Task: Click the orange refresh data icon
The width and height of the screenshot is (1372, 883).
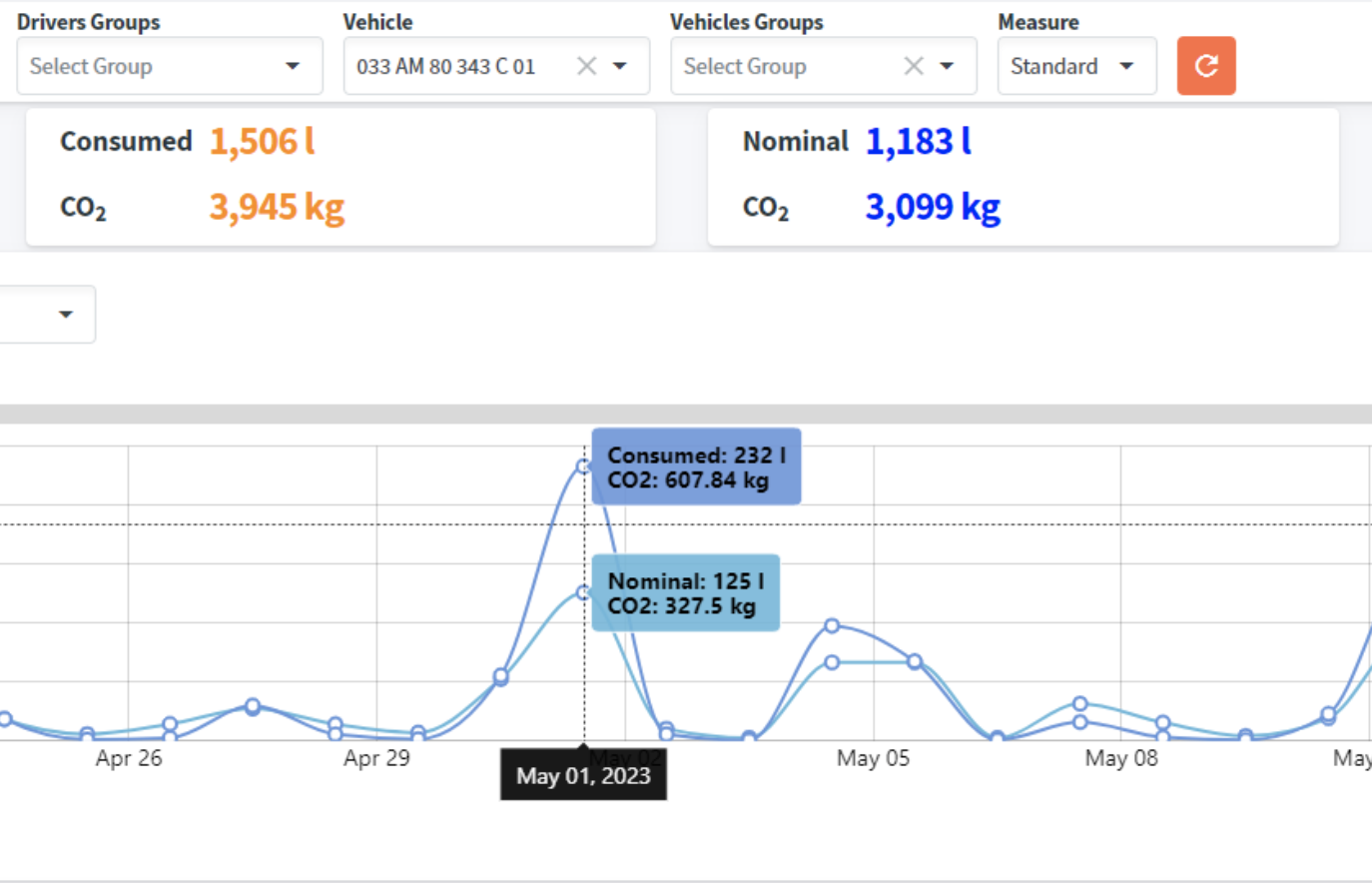Action: click(1205, 66)
